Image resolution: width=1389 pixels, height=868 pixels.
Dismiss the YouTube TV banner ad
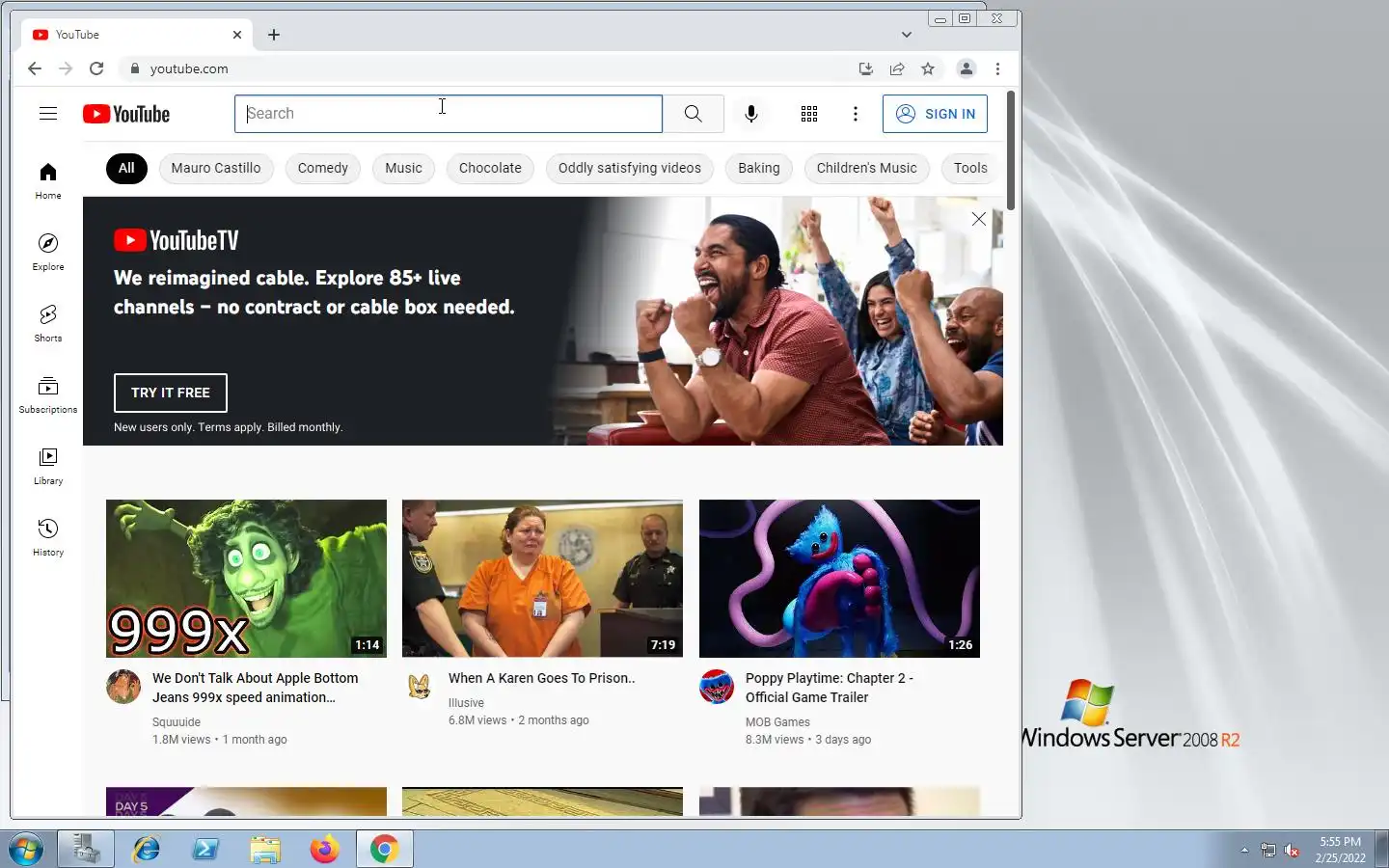tap(979, 219)
